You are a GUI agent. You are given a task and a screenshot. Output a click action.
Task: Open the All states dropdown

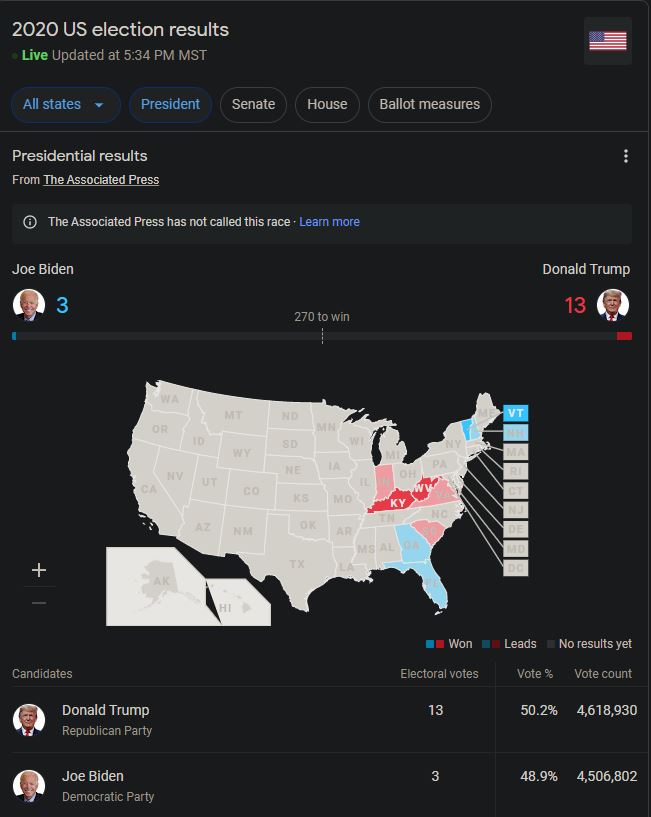point(65,104)
